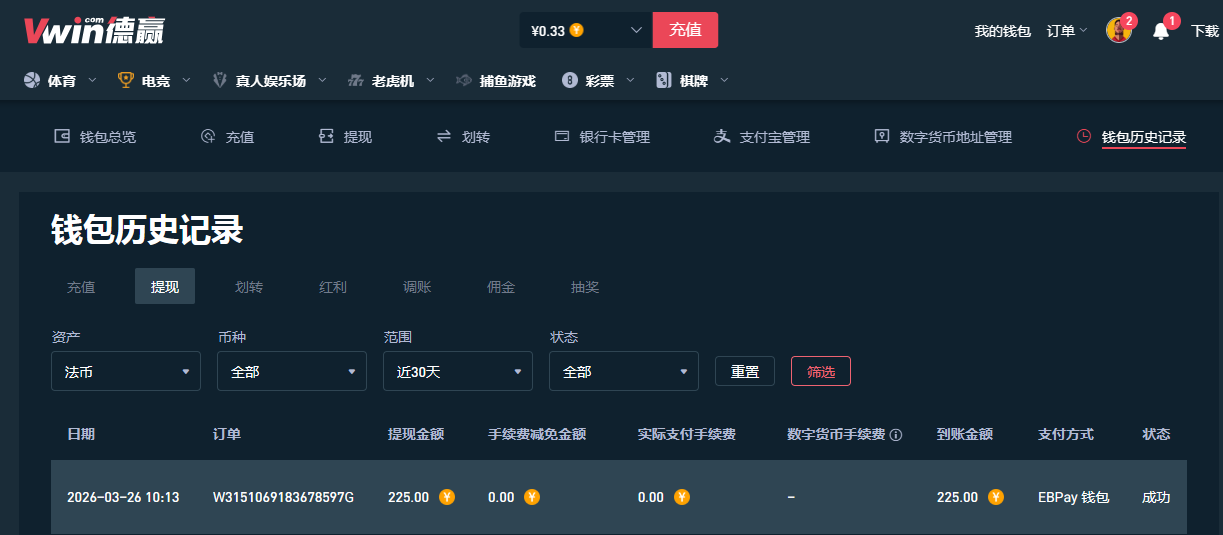Select the 佣金 history filter tab
The image size is (1223, 535).
501,287
